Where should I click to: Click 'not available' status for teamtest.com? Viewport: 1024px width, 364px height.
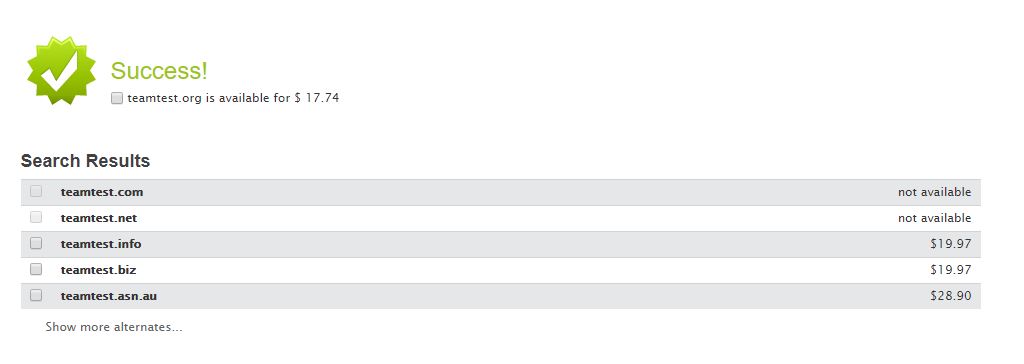point(935,192)
